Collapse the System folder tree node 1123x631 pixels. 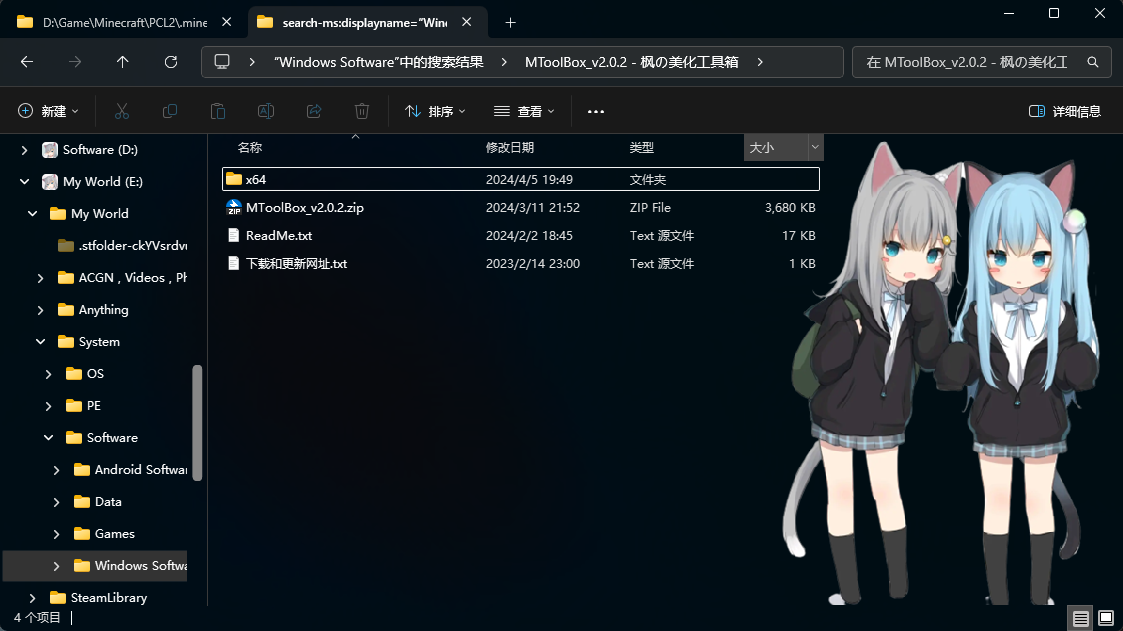tap(41, 342)
